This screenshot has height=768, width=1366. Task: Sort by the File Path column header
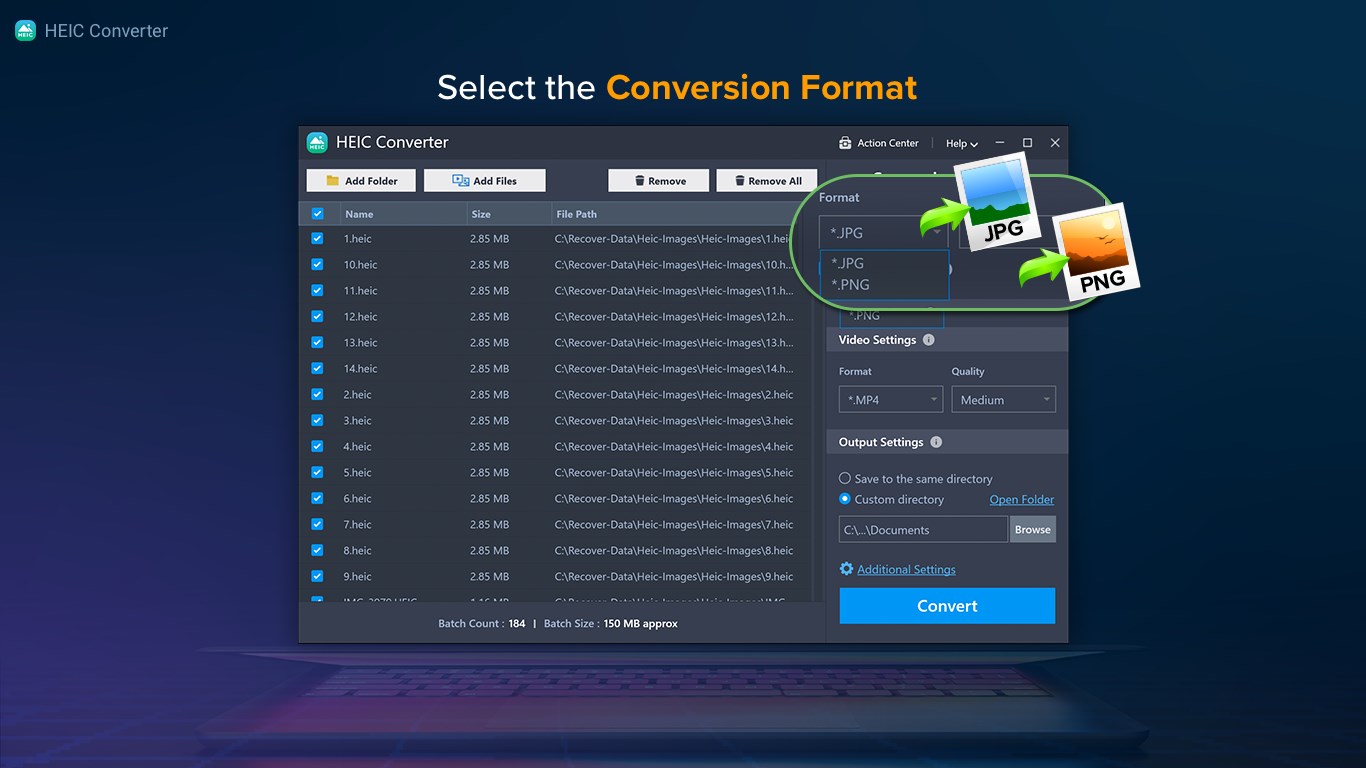coord(684,214)
